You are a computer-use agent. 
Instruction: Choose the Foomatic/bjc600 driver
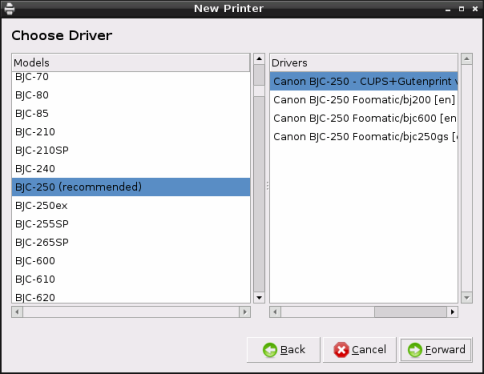pyautogui.click(x=364, y=118)
